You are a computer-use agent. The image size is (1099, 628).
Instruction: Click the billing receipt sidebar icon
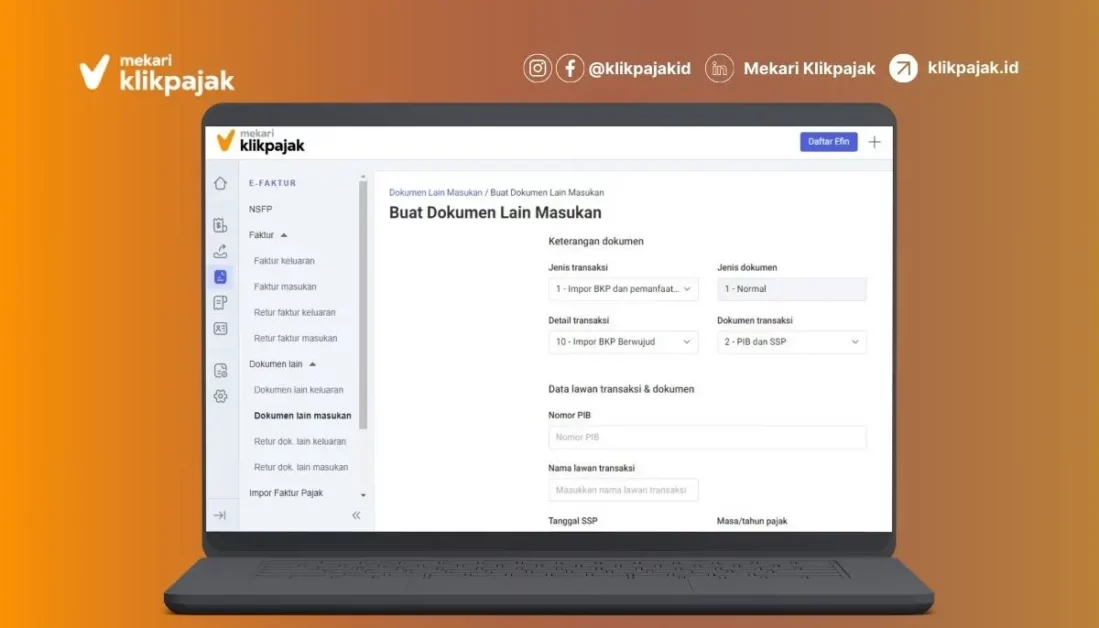(220, 225)
